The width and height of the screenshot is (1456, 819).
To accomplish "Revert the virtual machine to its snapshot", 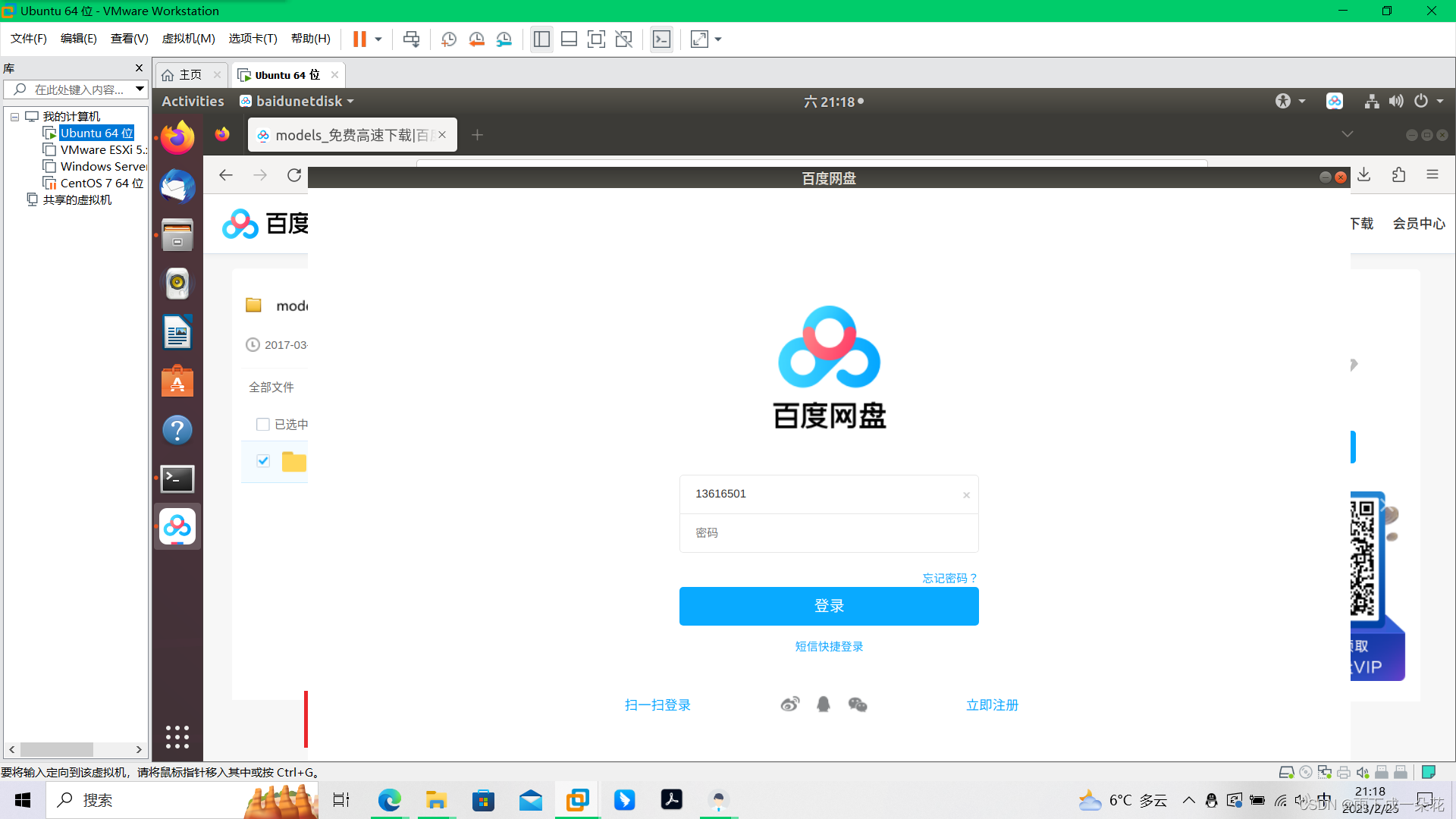I will [x=477, y=39].
